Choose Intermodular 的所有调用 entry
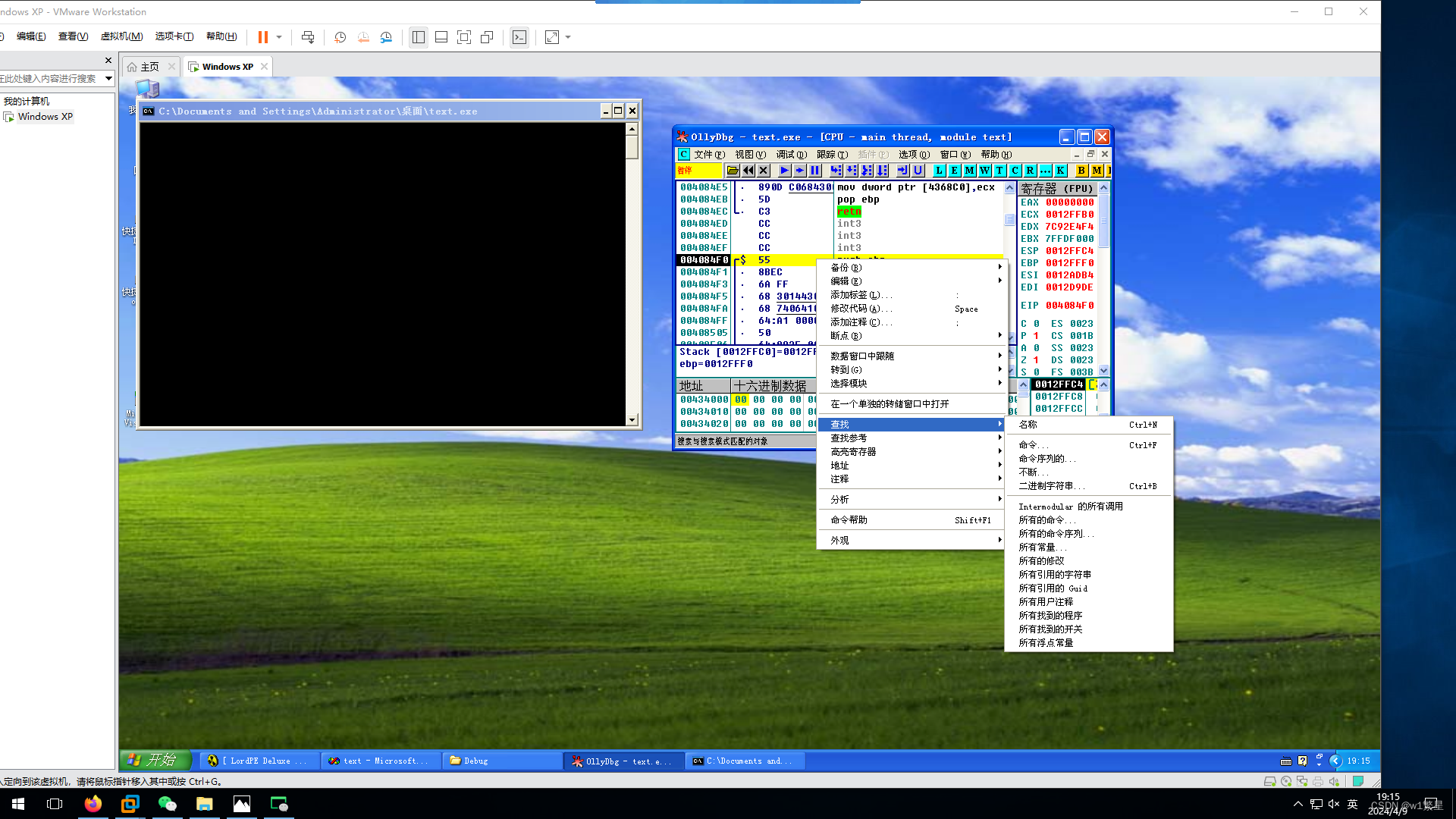1456x819 pixels. (1088, 506)
